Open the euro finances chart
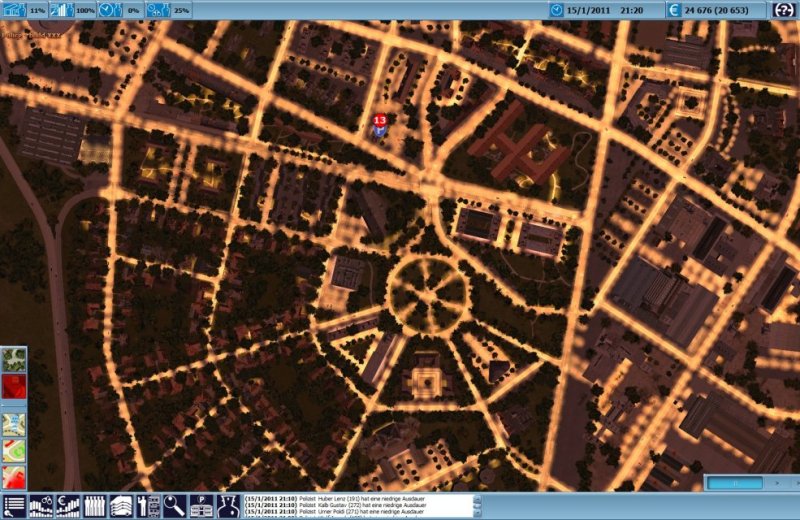 click(68, 506)
